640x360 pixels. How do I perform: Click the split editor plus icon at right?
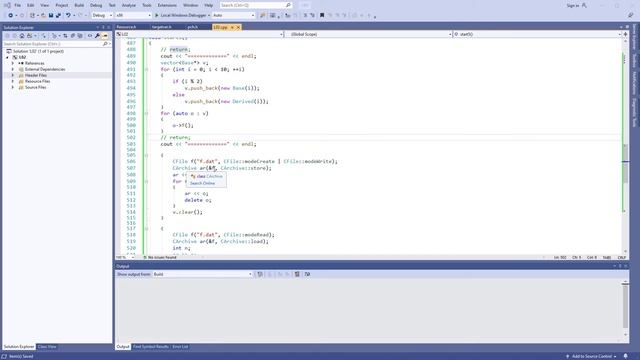point(625,34)
